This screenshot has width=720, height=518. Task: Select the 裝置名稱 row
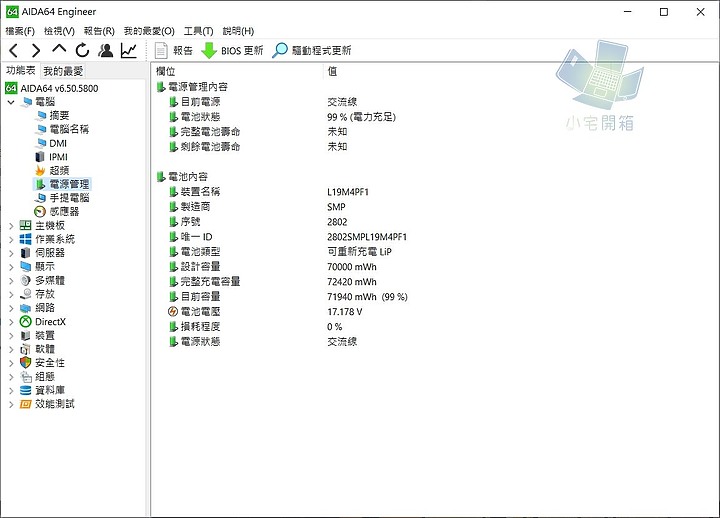(x=200, y=191)
